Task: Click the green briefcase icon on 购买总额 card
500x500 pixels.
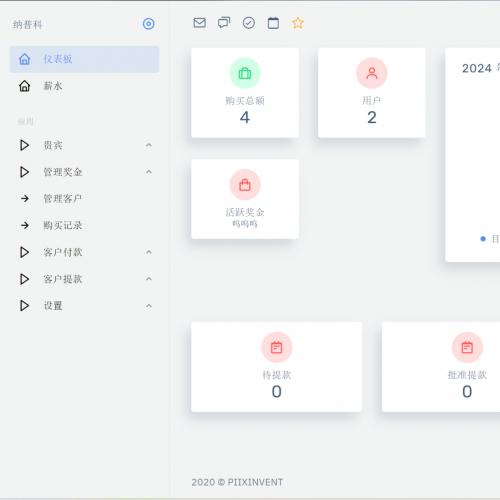Action: [245, 73]
